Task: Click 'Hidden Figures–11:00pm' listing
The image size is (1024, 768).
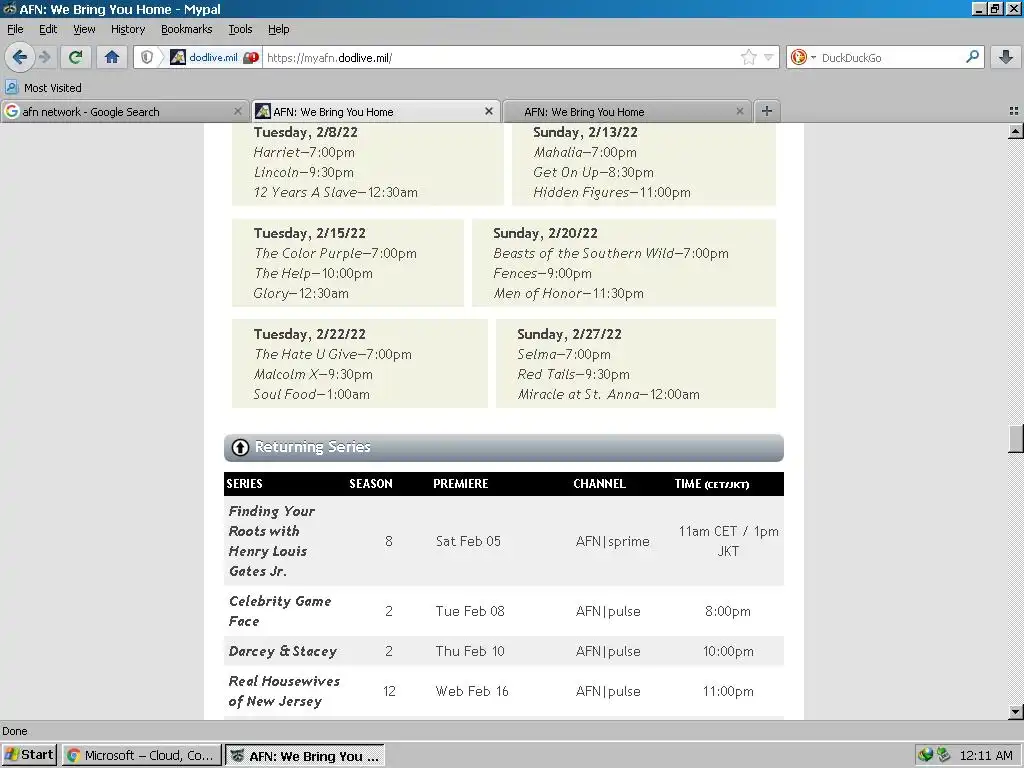Action: click(x=612, y=192)
